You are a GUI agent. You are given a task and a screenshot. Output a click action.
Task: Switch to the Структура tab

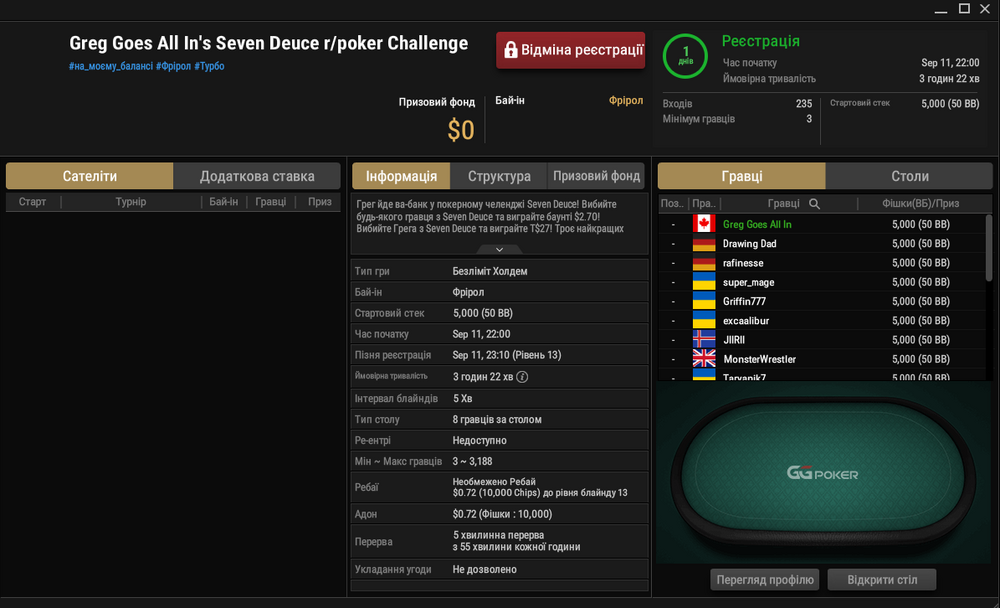pos(499,176)
